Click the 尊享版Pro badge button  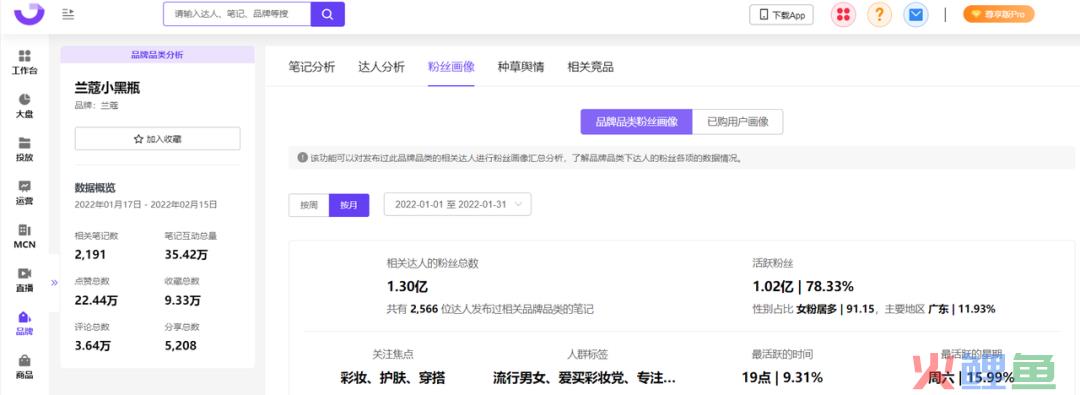pos(999,14)
